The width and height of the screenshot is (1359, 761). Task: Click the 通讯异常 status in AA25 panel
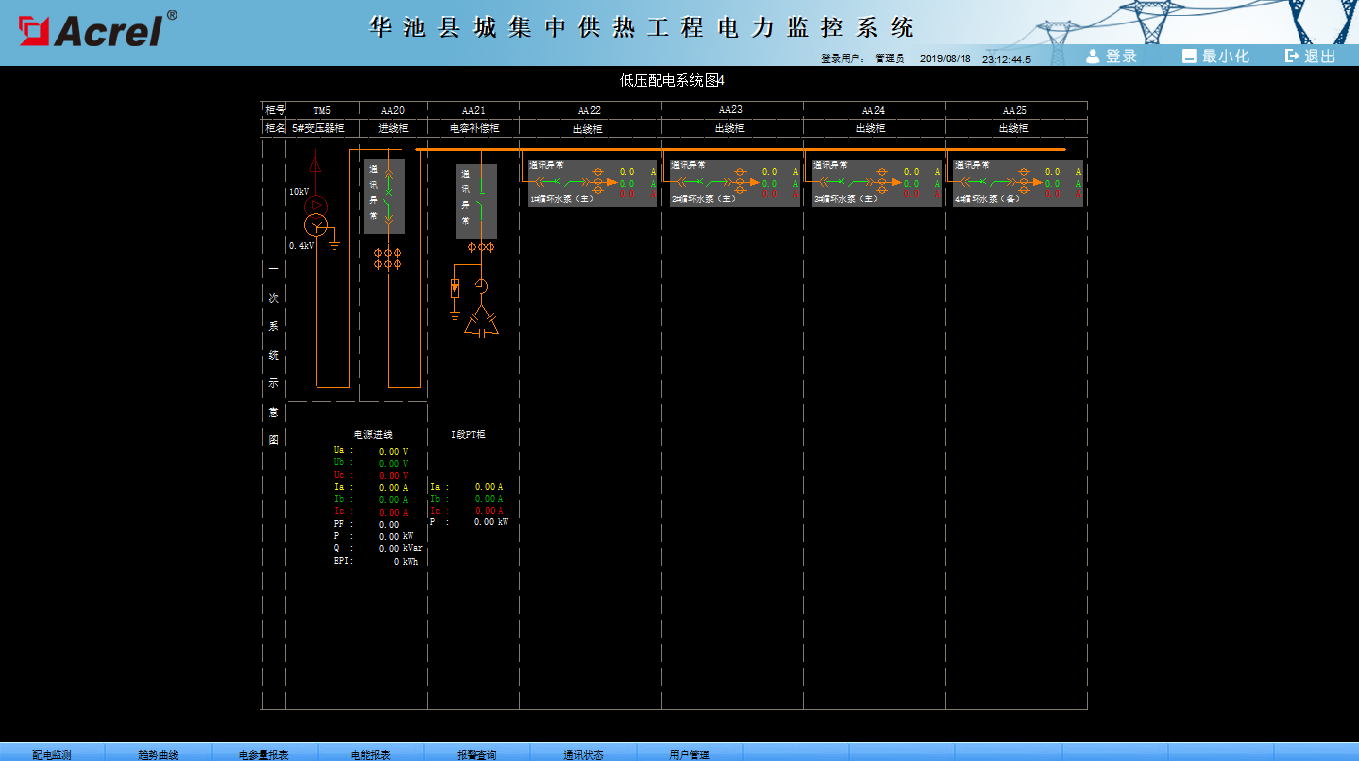[972, 165]
